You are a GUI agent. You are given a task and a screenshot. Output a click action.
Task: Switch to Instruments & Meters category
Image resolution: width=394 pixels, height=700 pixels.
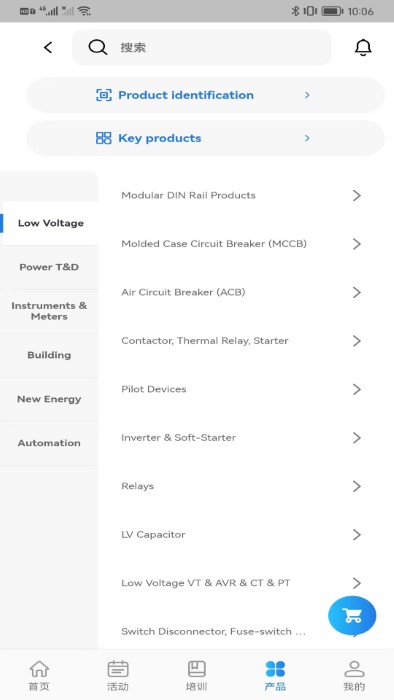pyautogui.click(x=49, y=311)
